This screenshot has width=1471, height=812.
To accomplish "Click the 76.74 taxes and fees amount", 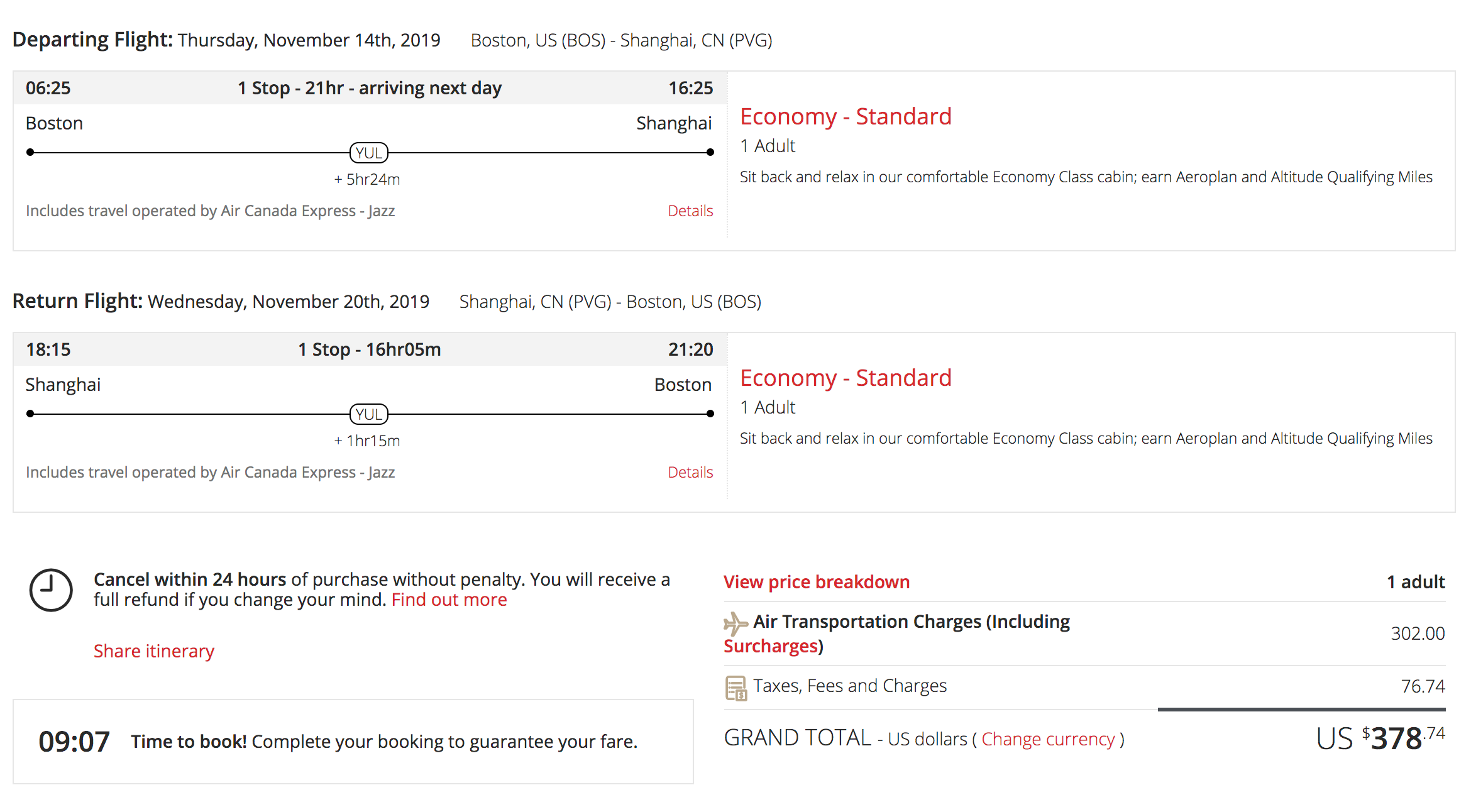I will (1422, 686).
